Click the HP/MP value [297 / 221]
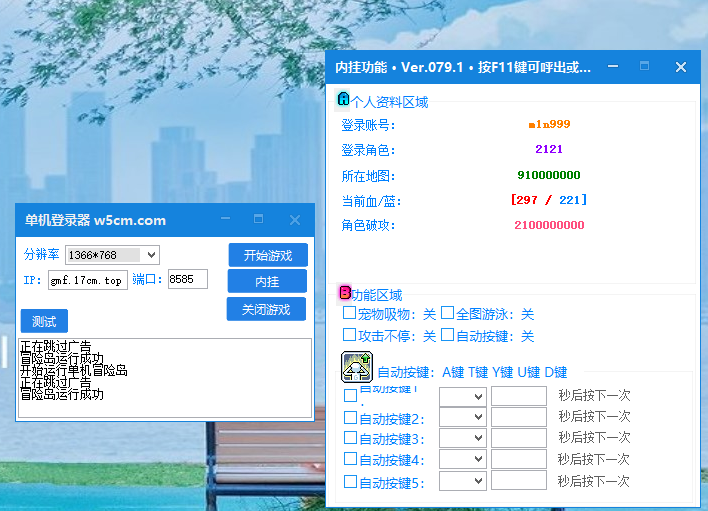This screenshot has width=708, height=511. pos(549,200)
